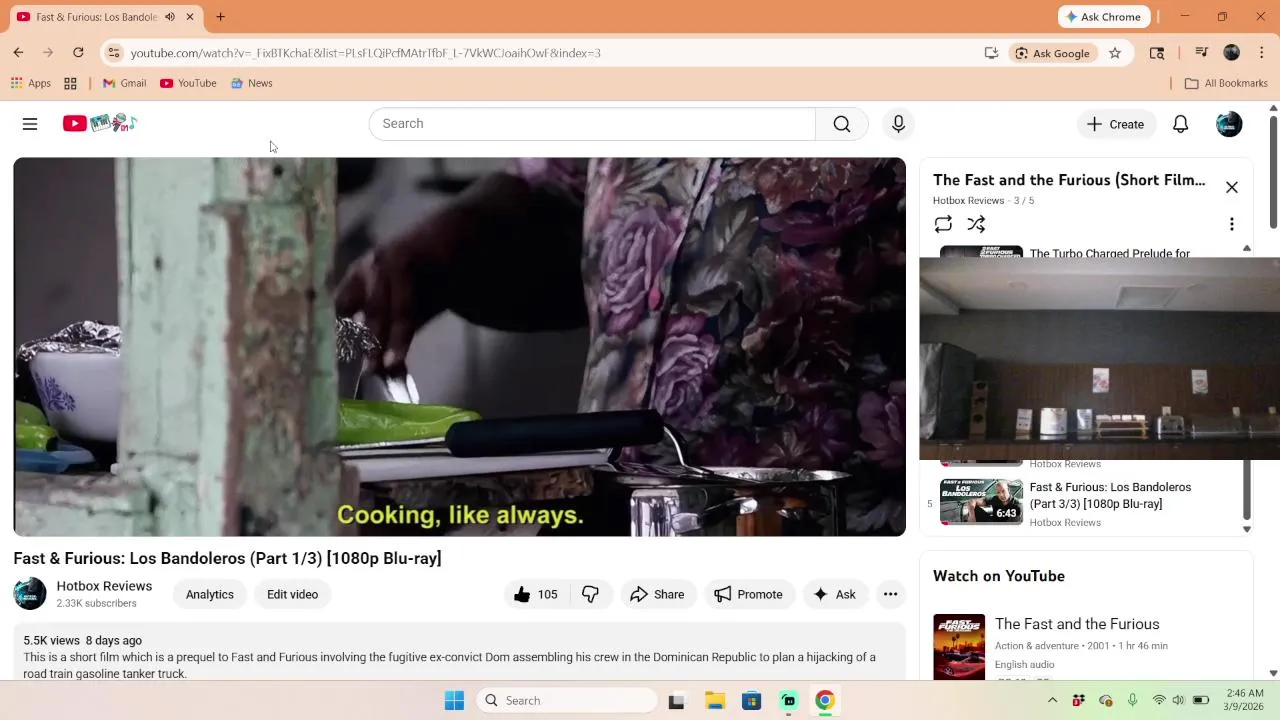Open taskbar clock showing 2:46 AM
Screen dimensions: 1280x720
tap(1243, 700)
